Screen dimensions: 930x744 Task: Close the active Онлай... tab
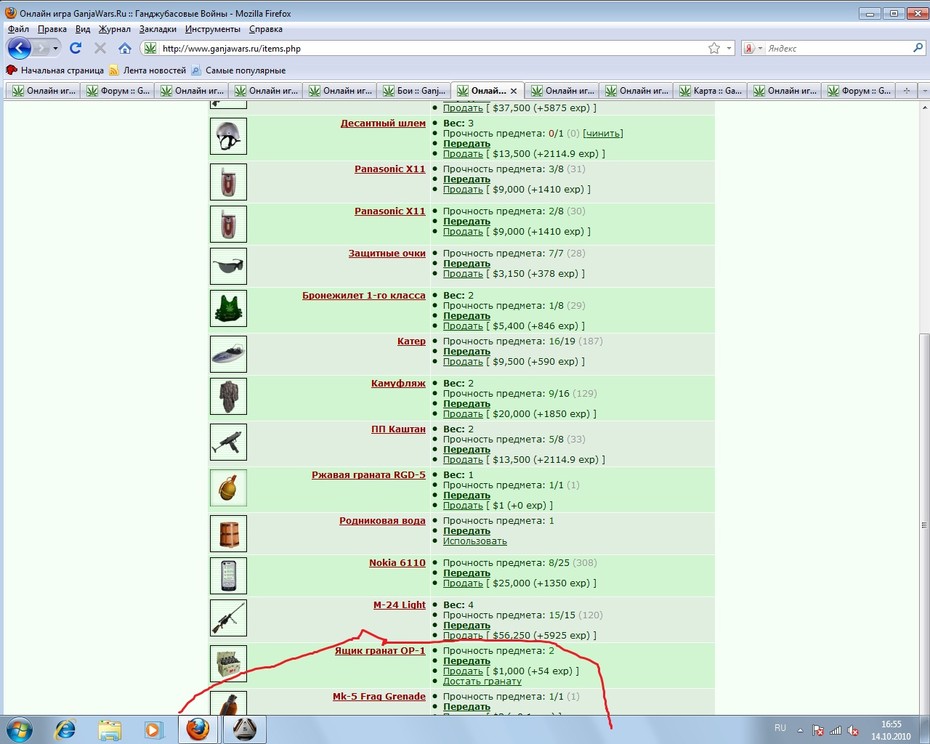pyautogui.click(x=514, y=91)
